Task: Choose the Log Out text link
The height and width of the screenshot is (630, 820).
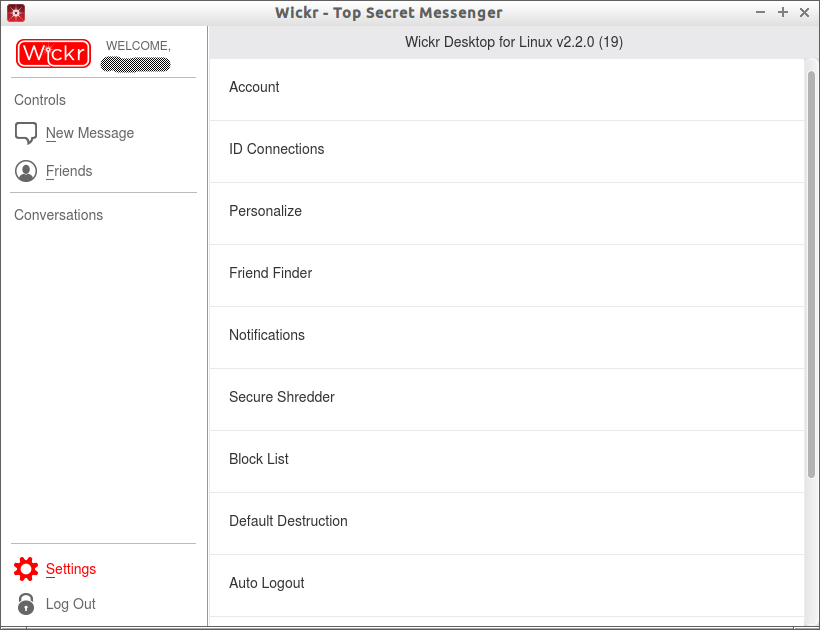Action: tap(71, 604)
